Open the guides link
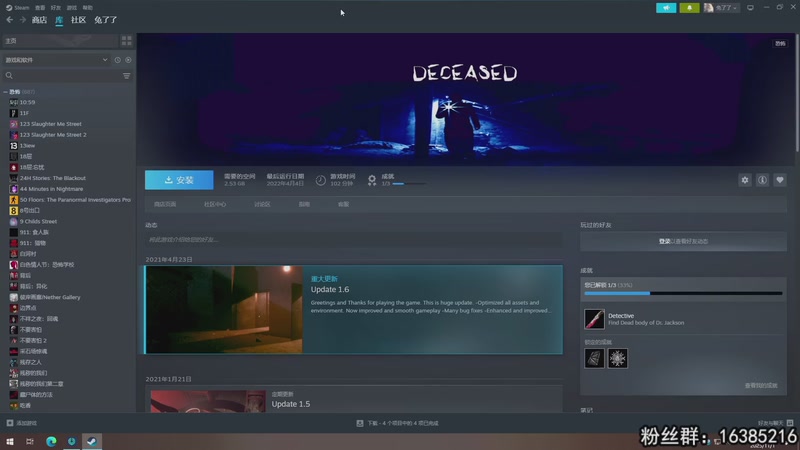 [x=304, y=204]
